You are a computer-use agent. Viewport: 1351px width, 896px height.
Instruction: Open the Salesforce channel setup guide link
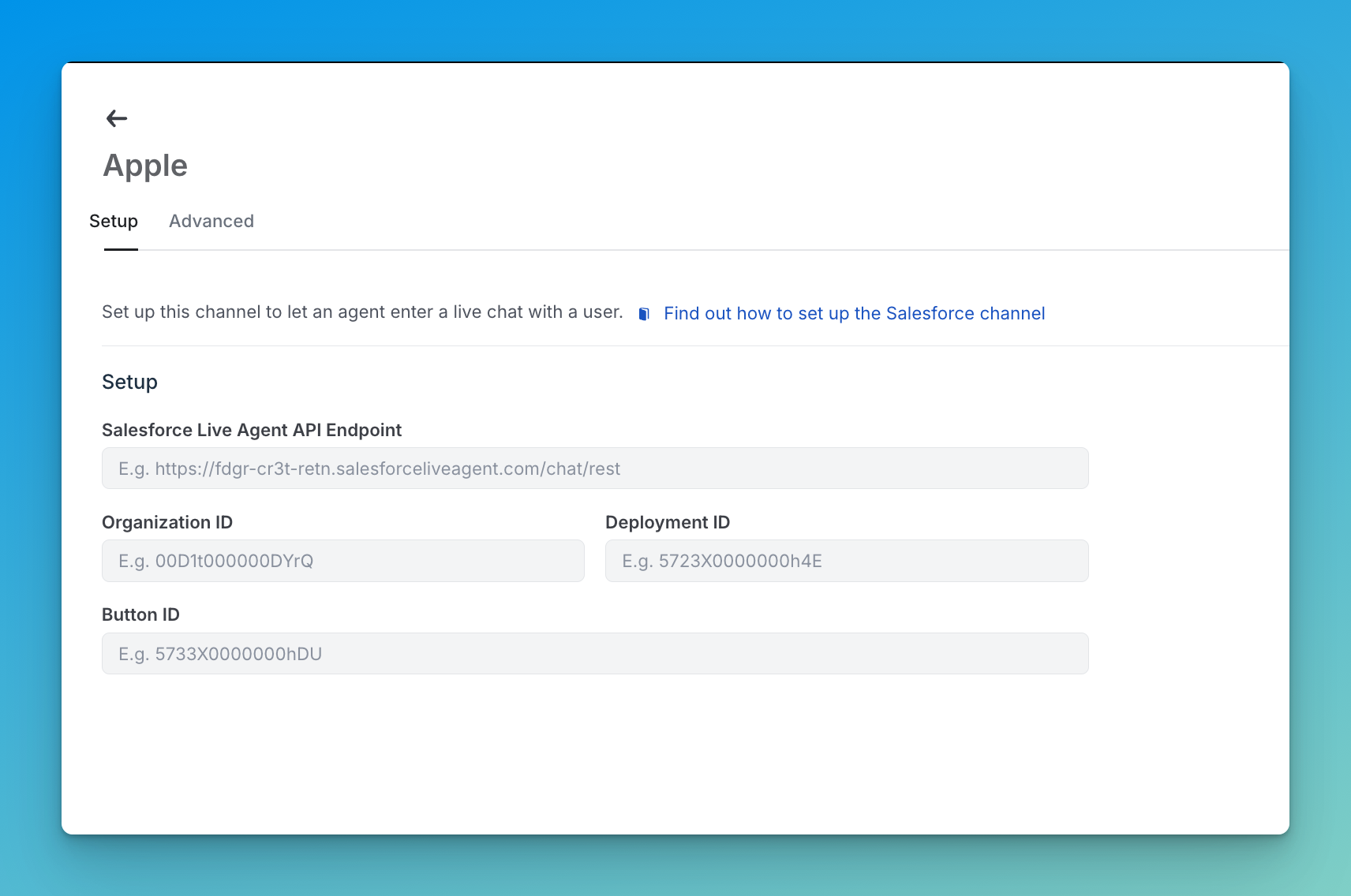854,313
